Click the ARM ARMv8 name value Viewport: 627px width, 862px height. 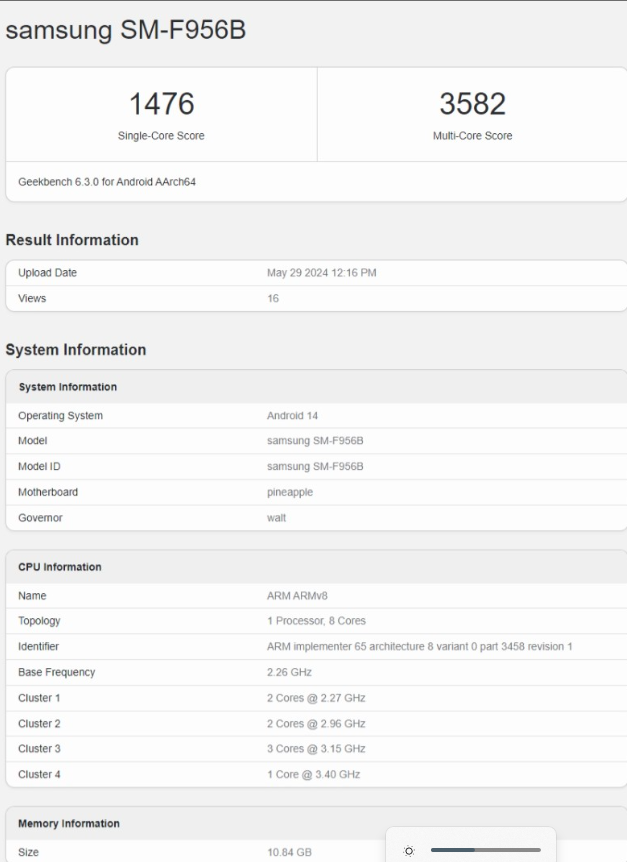click(297, 596)
